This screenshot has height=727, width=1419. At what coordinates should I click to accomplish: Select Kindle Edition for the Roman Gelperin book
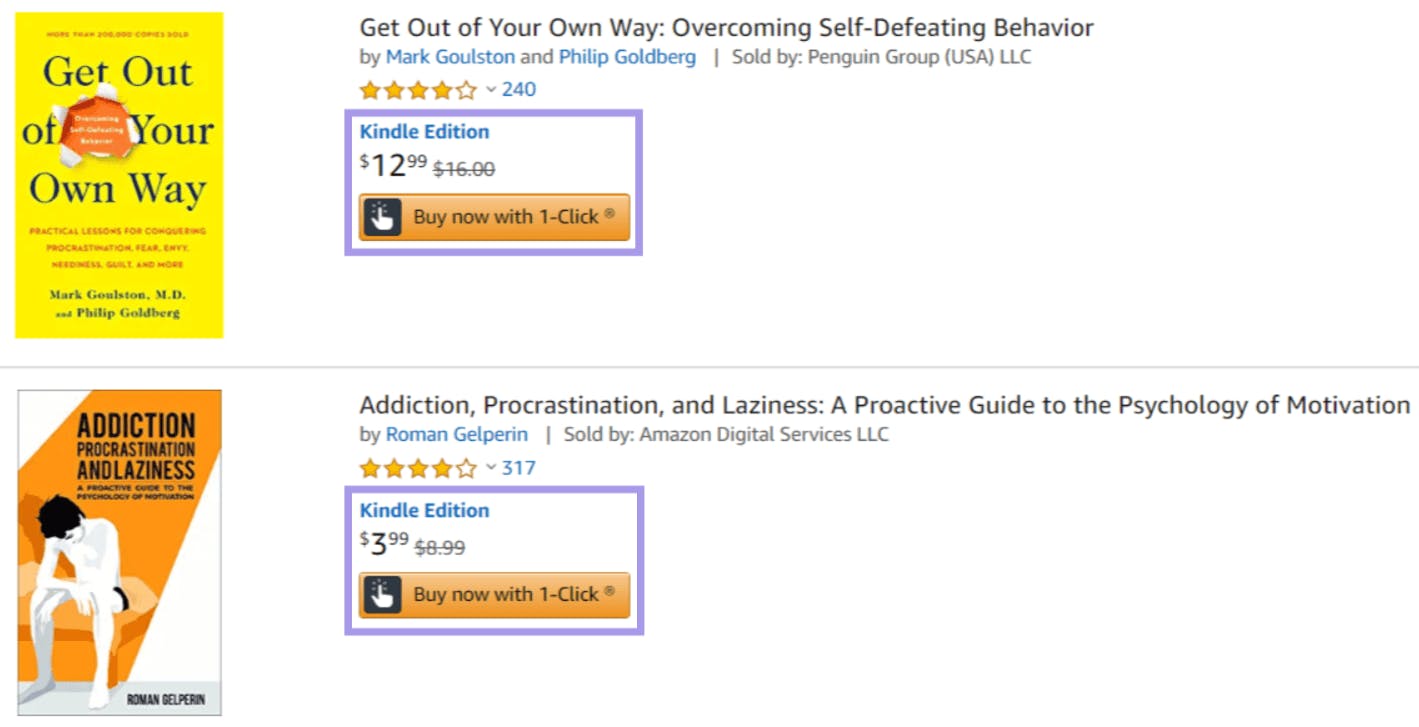425,510
